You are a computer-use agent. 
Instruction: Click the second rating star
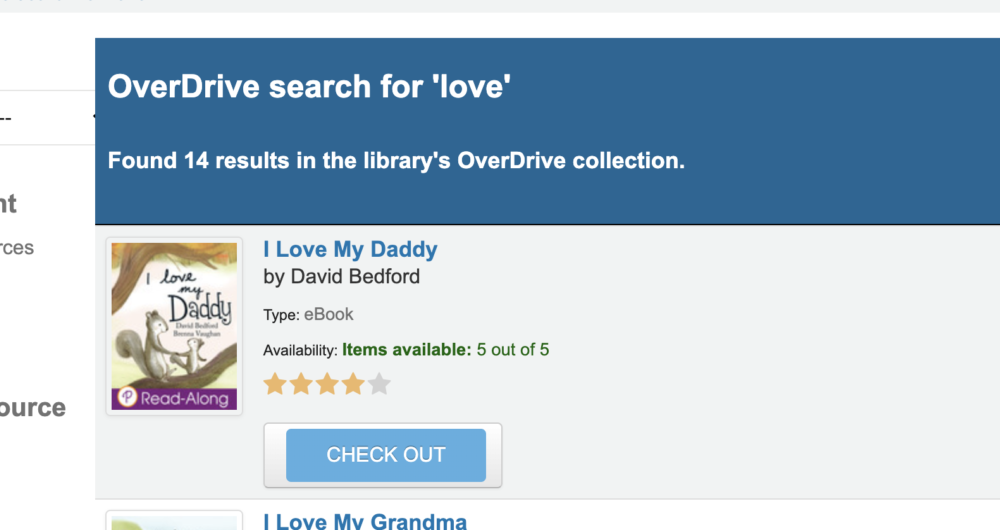click(301, 384)
